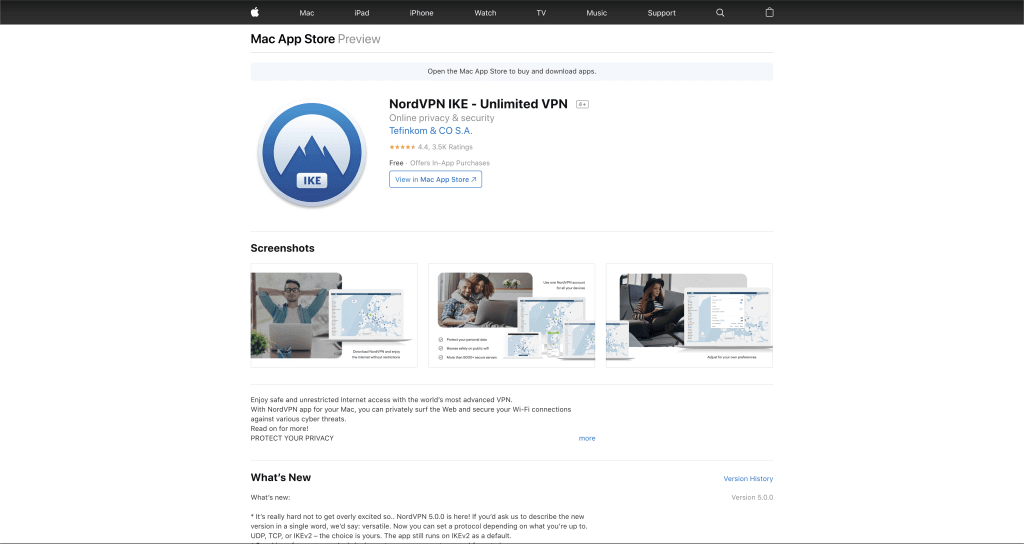1024x544 pixels.
Task: Open Tefinkom & CO S.A. developer link
Action: pos(430,131)
